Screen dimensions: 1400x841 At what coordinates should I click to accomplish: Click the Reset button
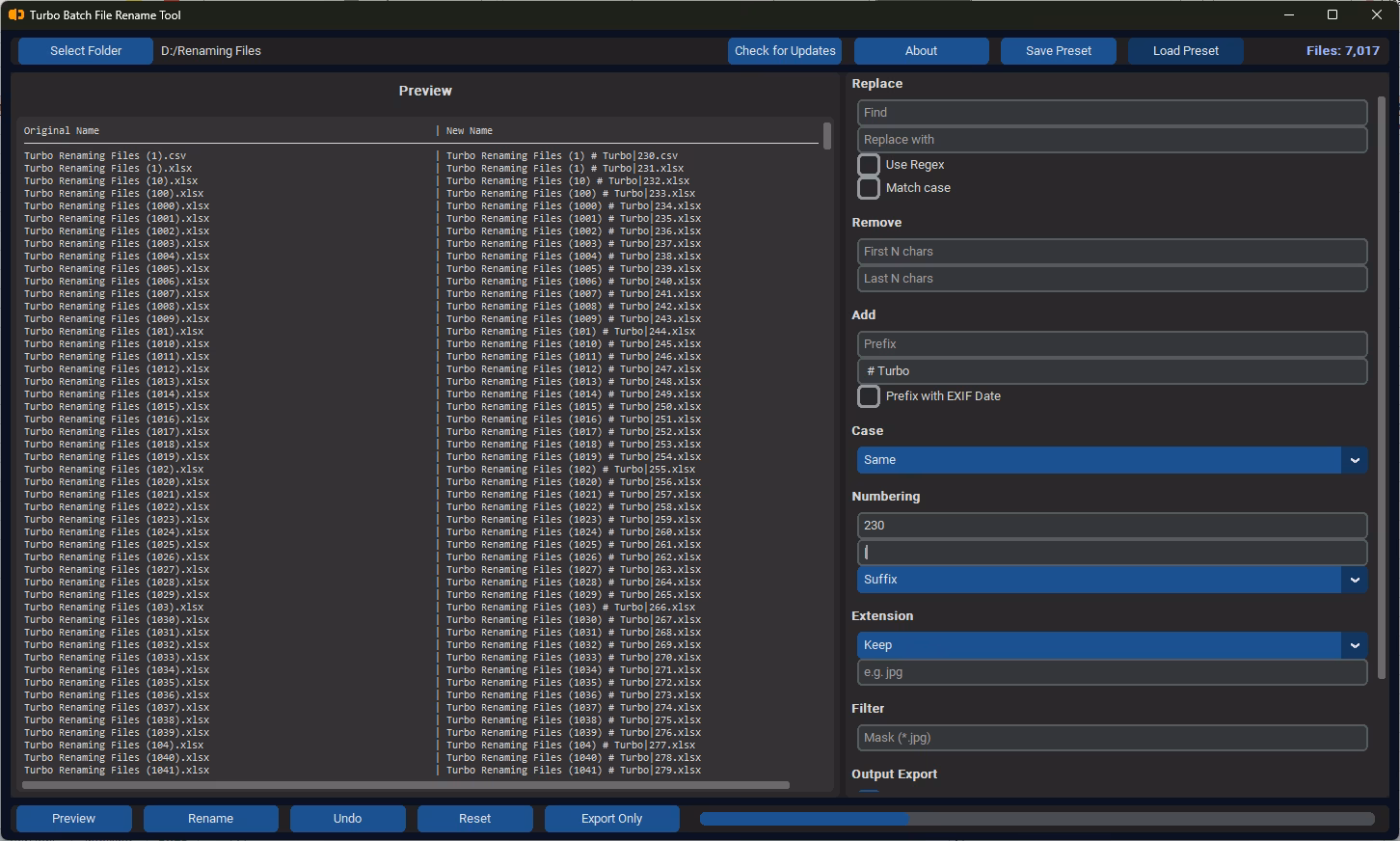pos(475,819)
